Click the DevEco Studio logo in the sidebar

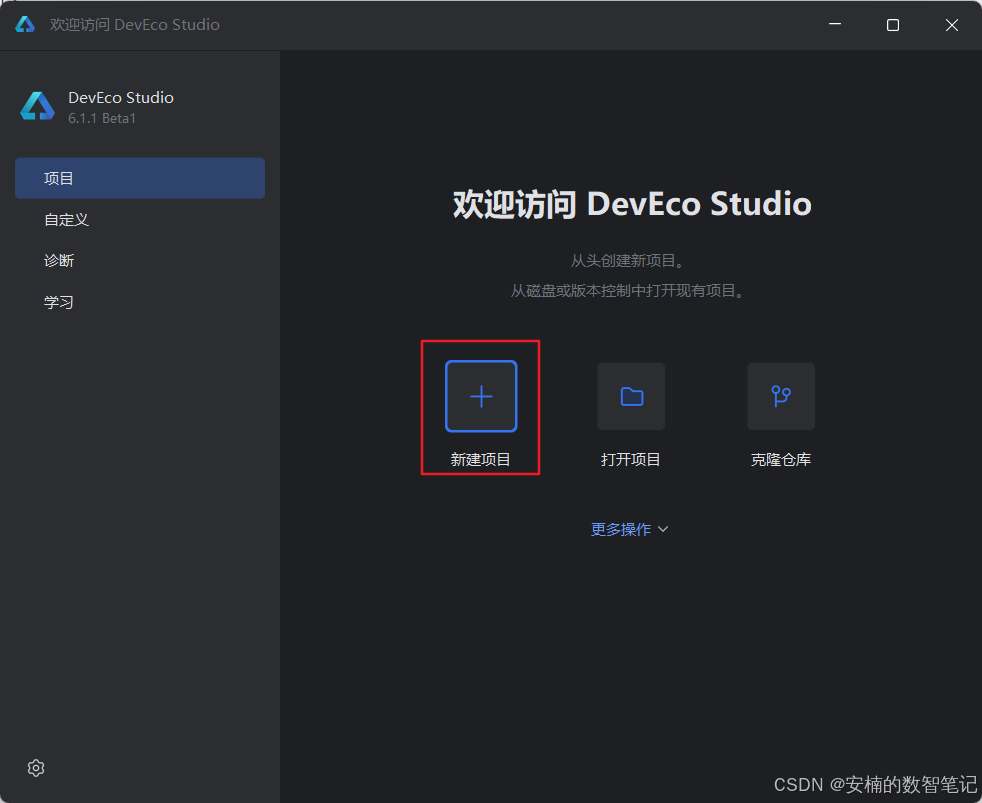(38, 106)
